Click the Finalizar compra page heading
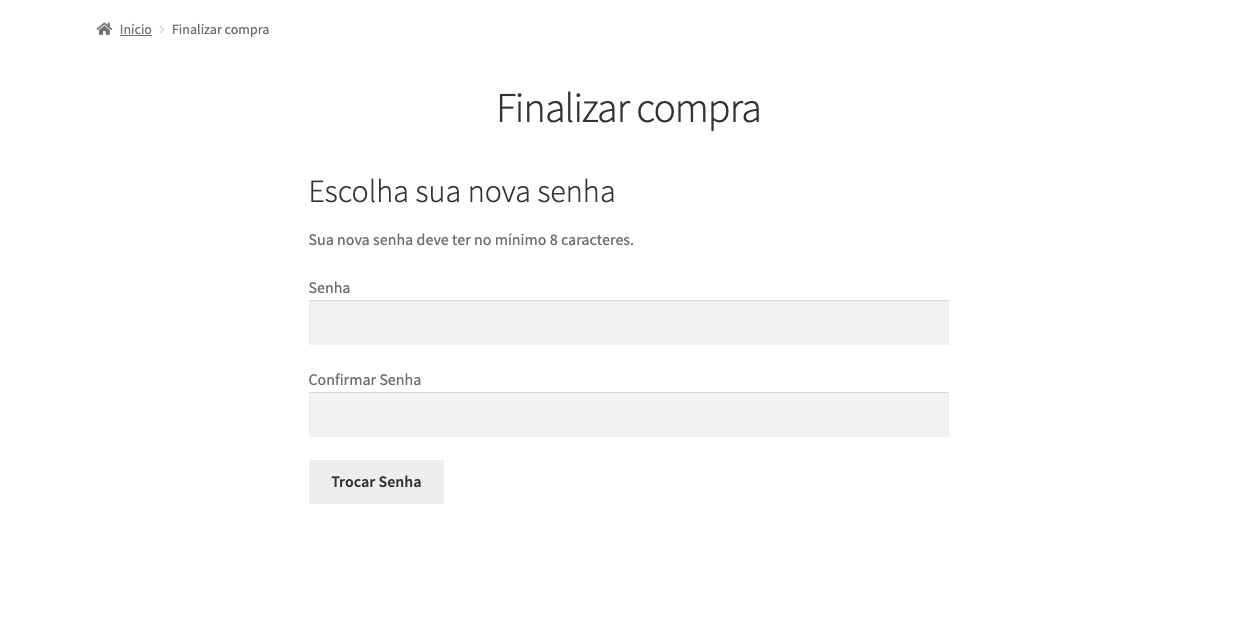The width and height of the screenshot is (1258, 632). 628,107
